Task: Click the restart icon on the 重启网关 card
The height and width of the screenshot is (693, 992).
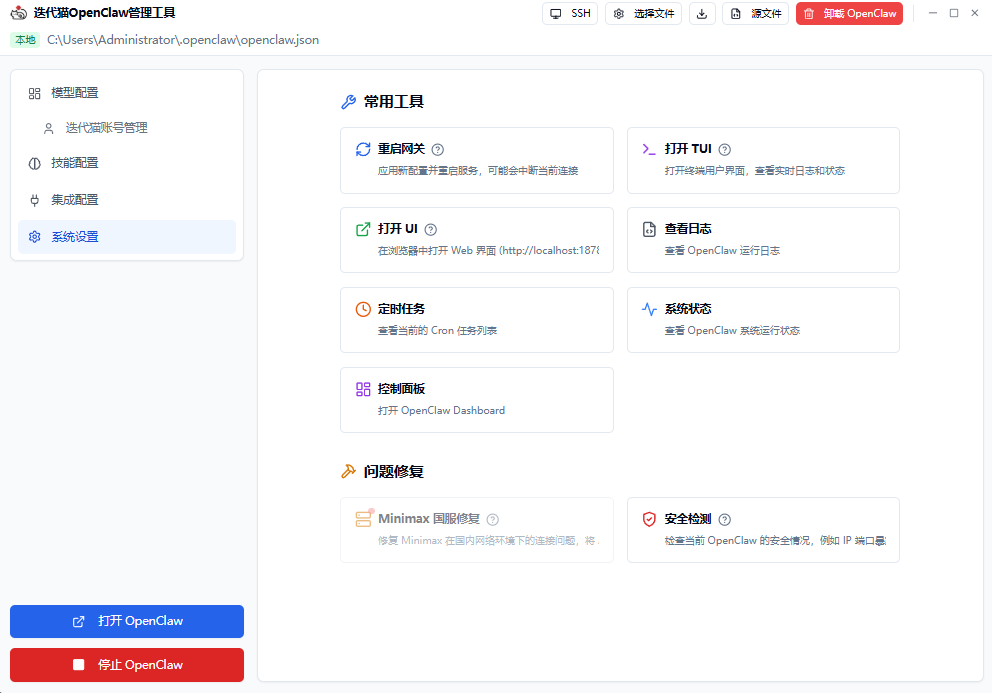Action: [362, 148]
